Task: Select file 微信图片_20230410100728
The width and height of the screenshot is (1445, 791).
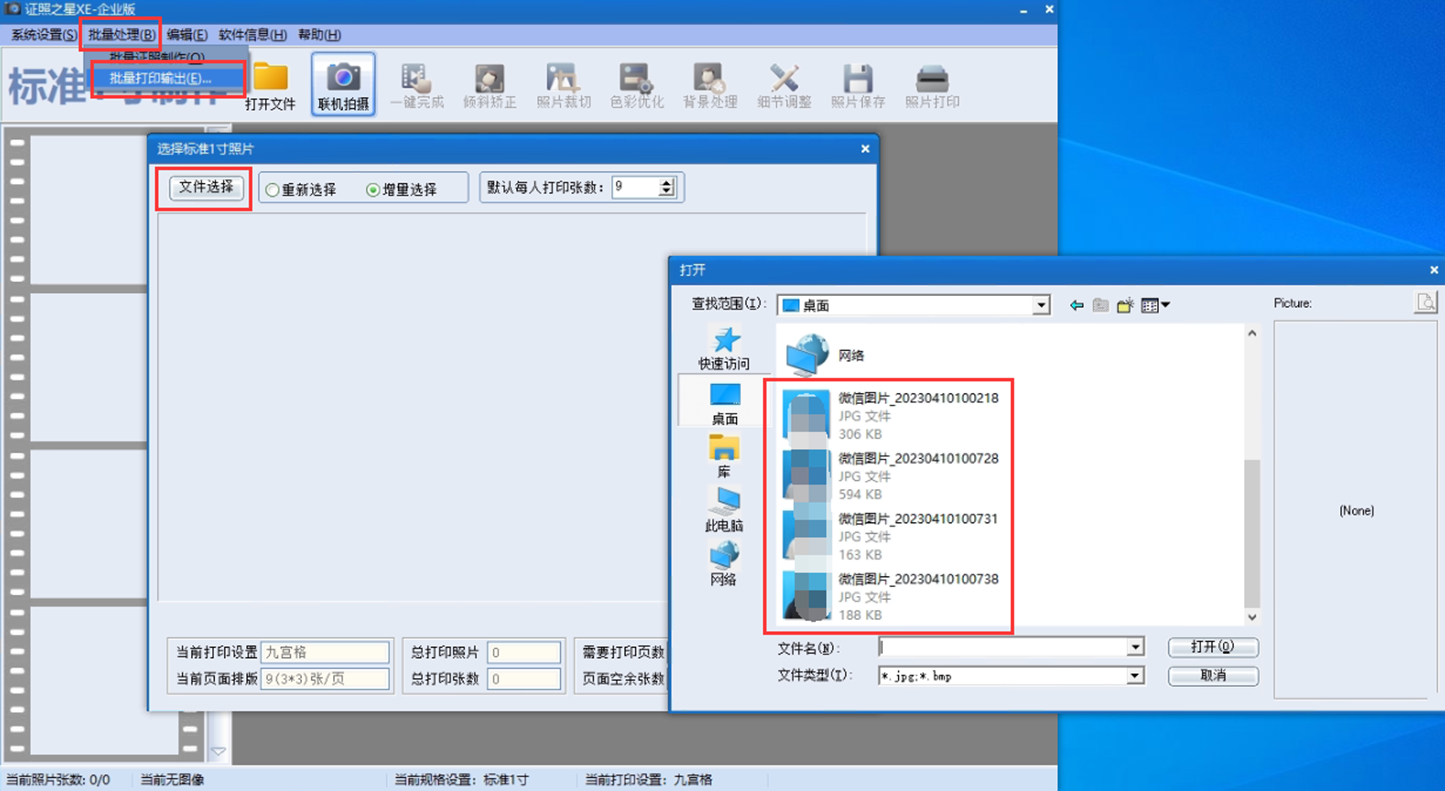Action: point(917,459)
